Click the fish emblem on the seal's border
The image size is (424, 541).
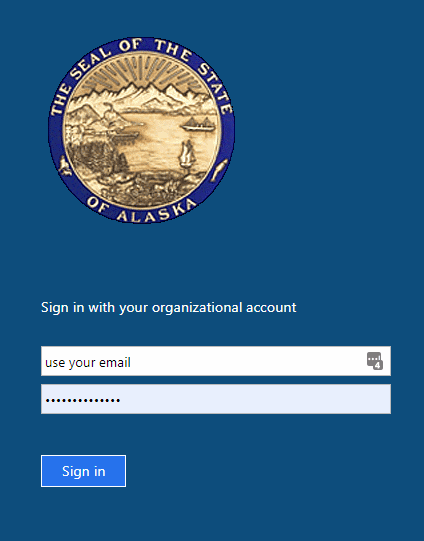[219, 170]
